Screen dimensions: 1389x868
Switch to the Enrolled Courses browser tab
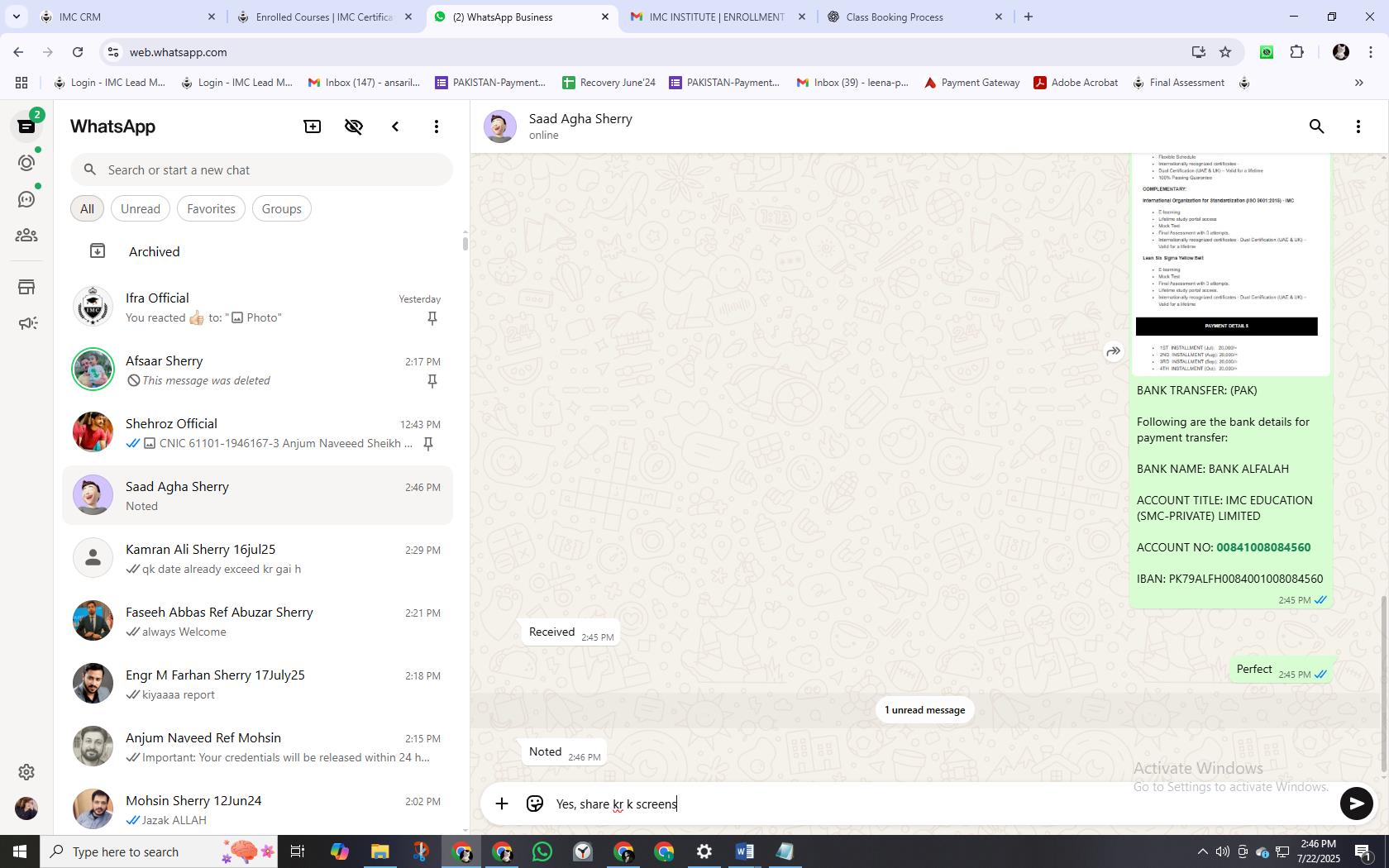coord(324,17)
